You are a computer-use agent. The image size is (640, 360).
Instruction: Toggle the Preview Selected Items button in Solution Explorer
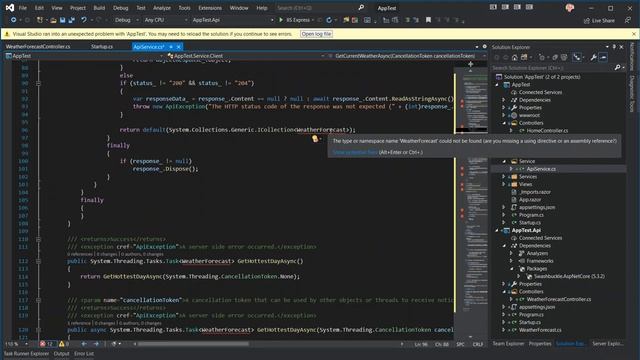tap(604, 58)
